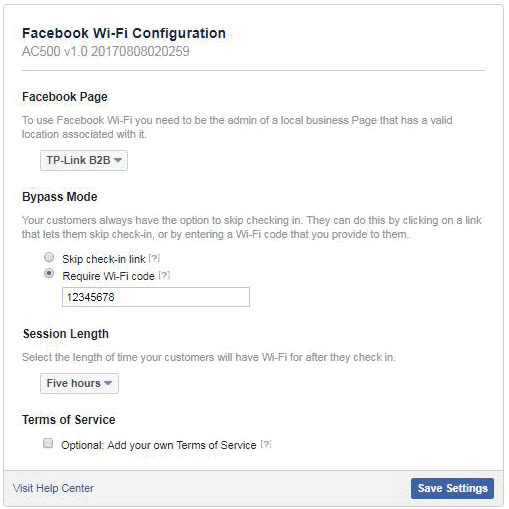Click the Session Length section heading
The width and height of the screenshot is (509, 509).
click(66, 334)
